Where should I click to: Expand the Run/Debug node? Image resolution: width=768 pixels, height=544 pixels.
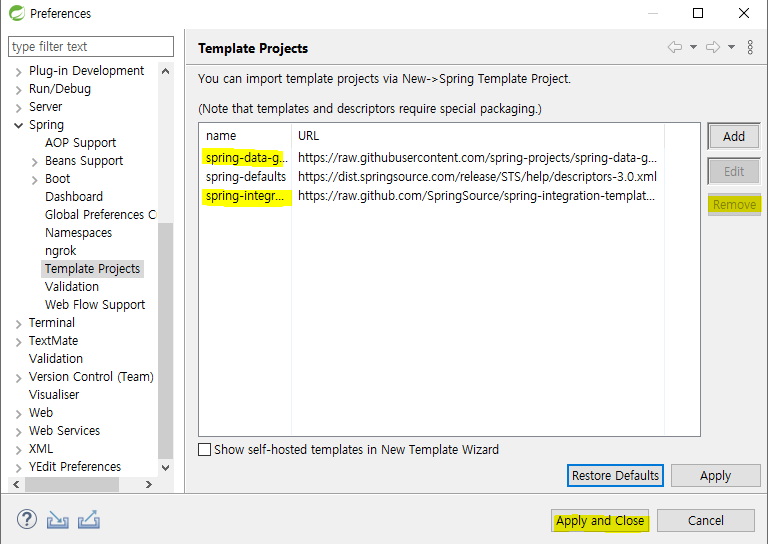pos(19,90)
